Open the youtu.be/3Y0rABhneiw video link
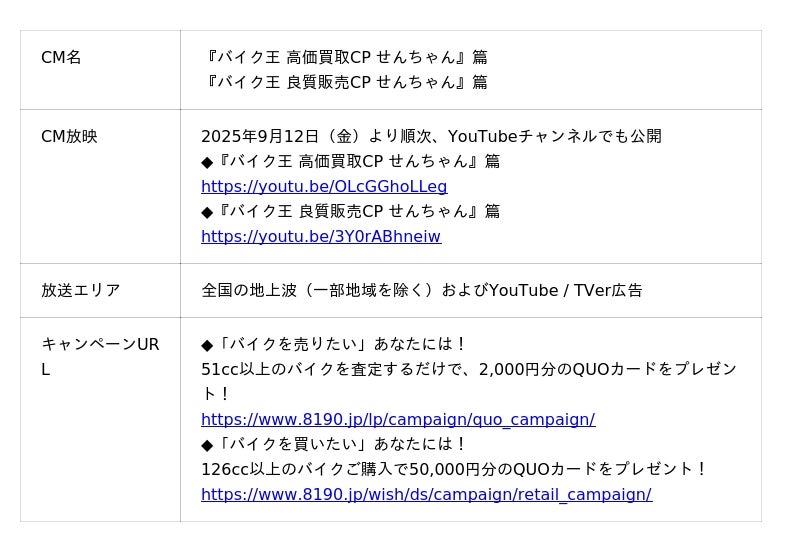 pos(321,237)
